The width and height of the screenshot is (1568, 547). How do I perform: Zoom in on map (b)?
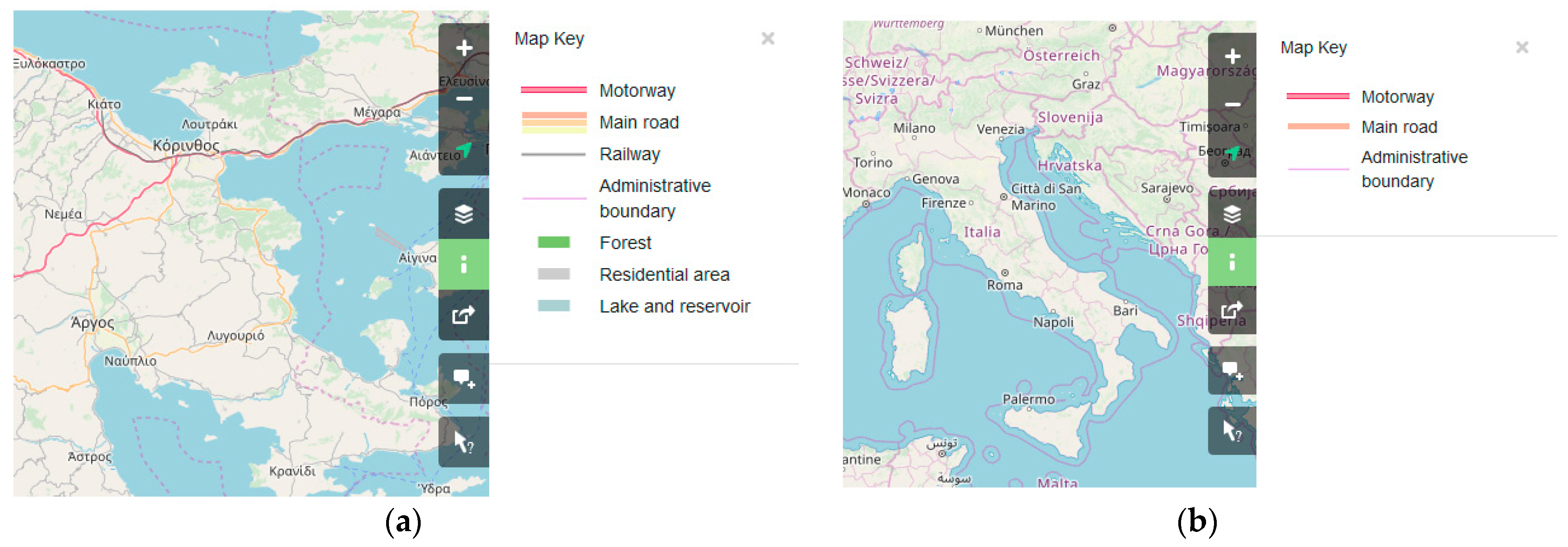[x=1232, y=57]
